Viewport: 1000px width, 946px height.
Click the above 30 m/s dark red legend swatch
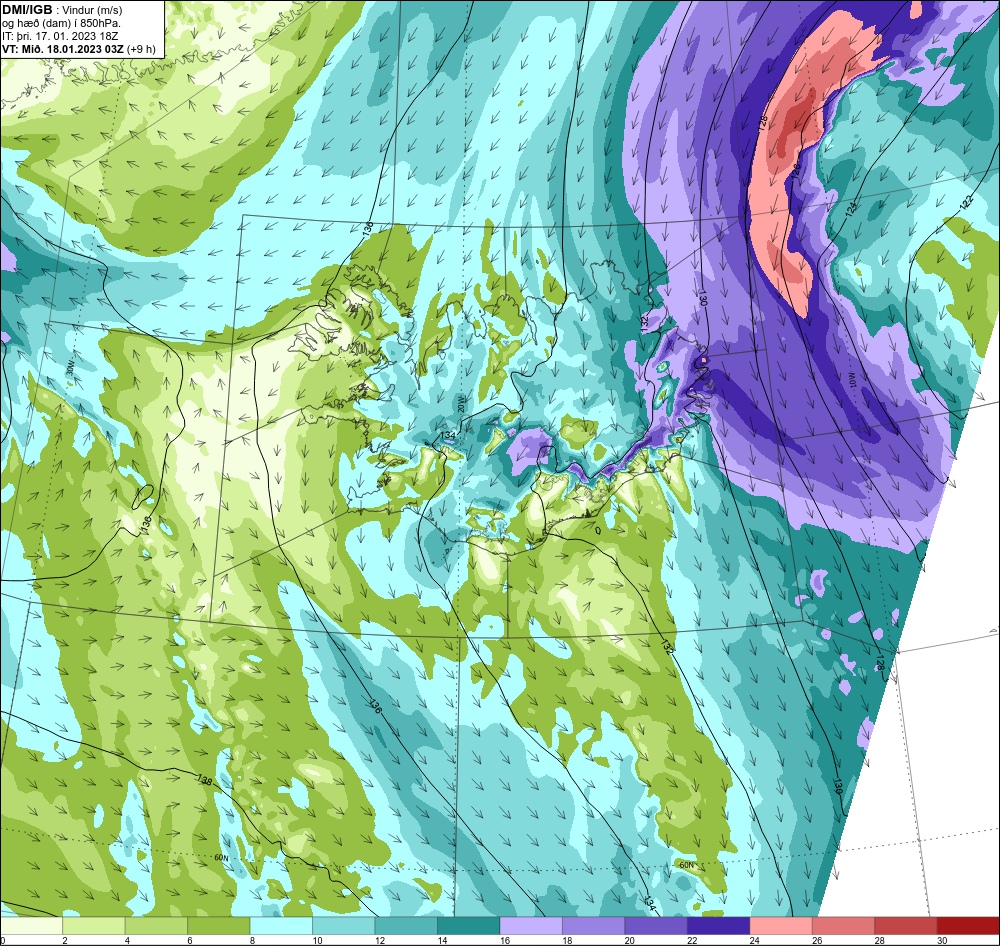[x=969, y=925]
